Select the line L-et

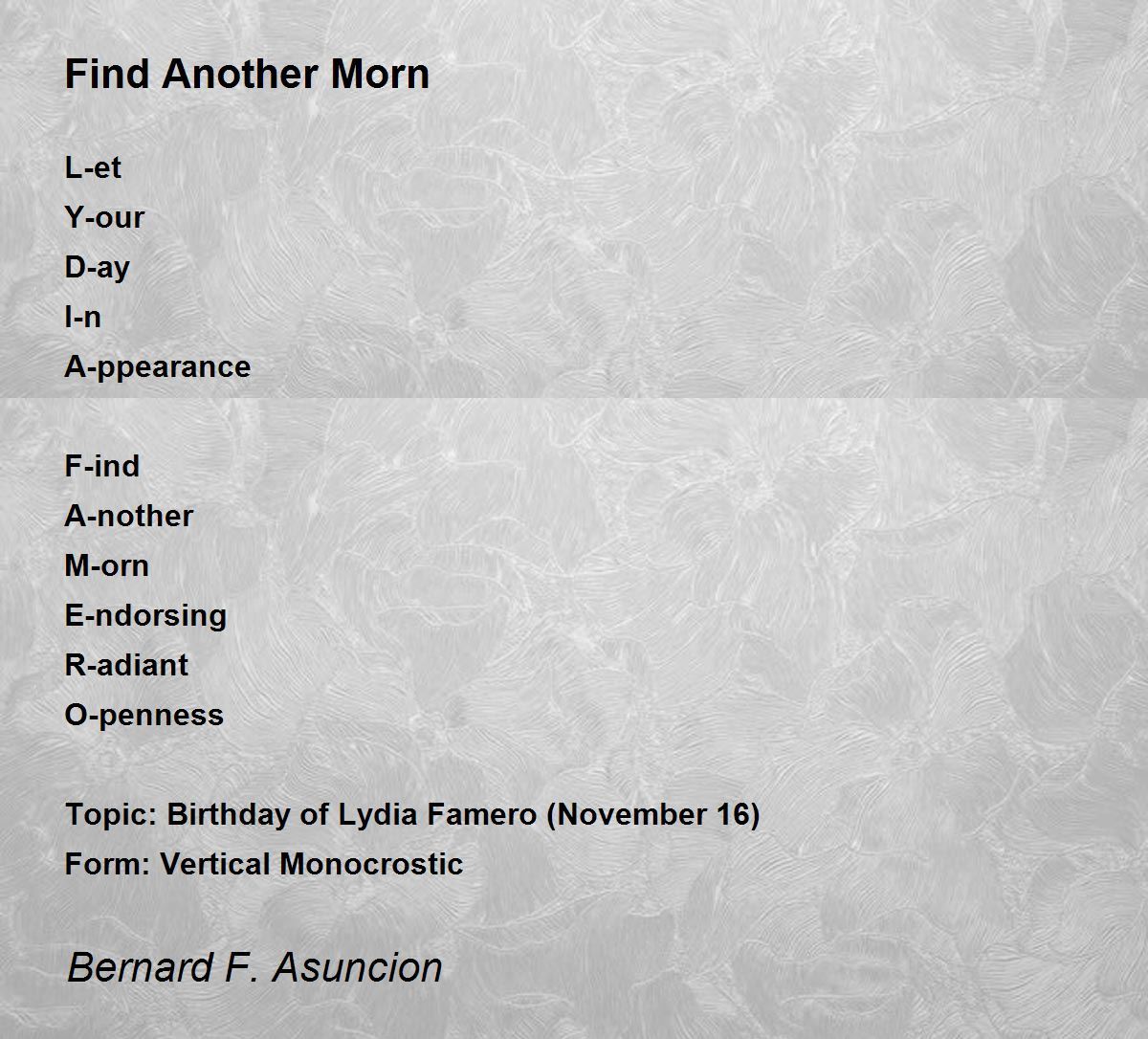point(93,167)
